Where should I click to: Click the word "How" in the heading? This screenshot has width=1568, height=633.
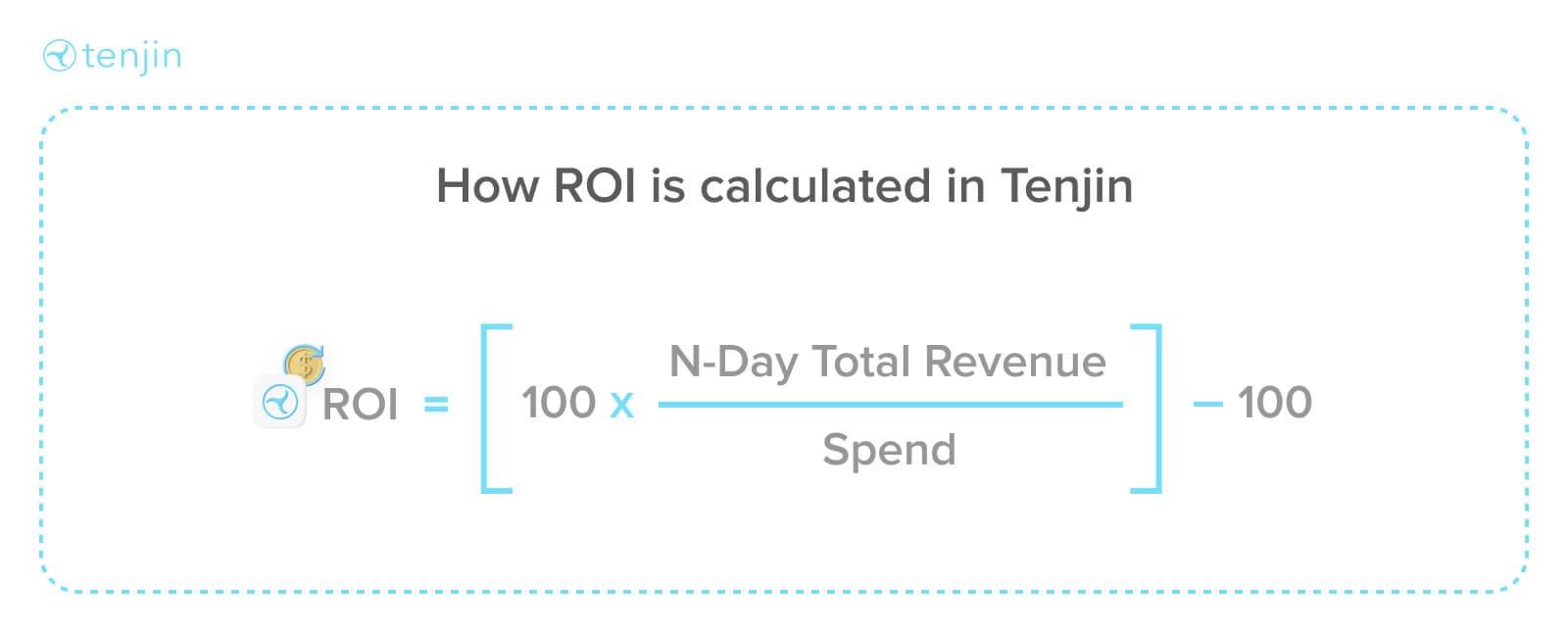coord(486,185)
